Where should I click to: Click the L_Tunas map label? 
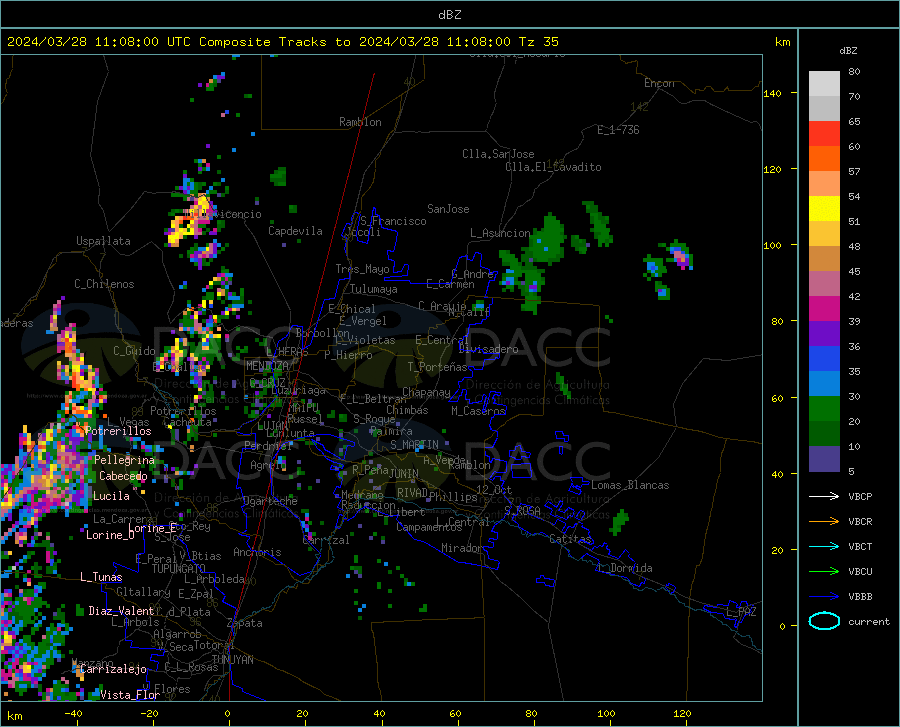101,577
